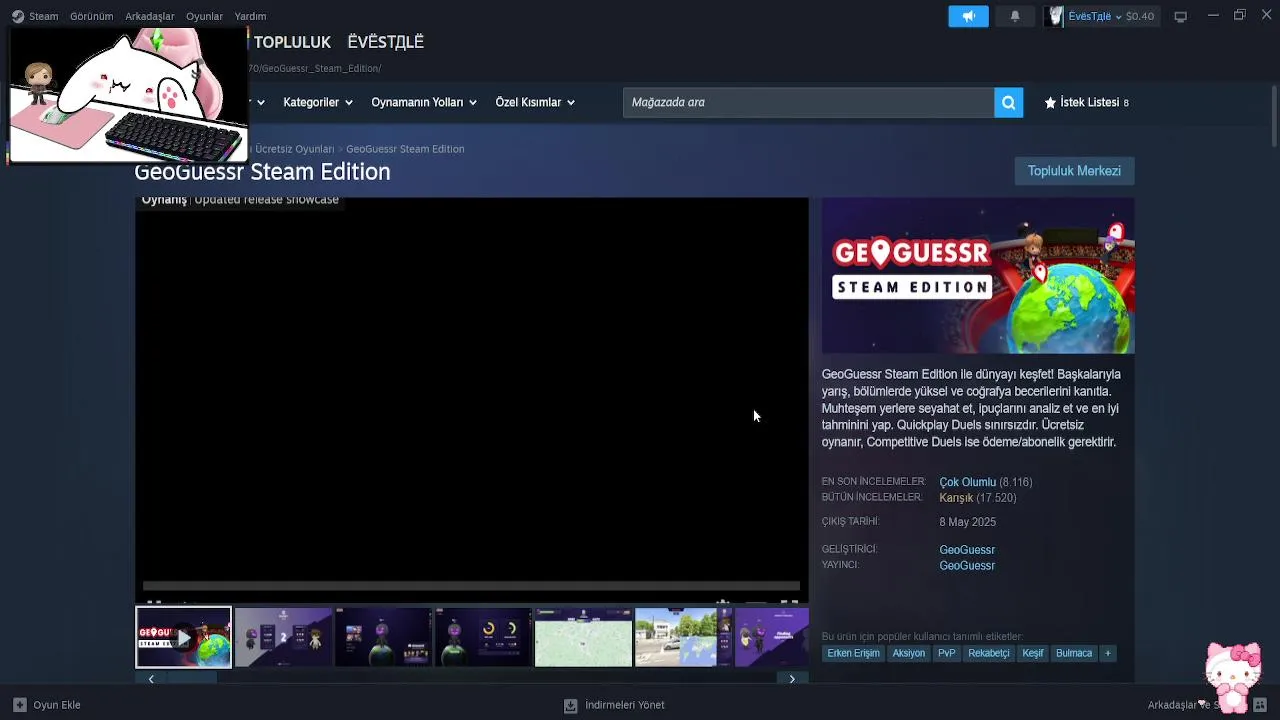
Task: Click Oyun Ekle at the bottom
Action: [x=57, y=705]
